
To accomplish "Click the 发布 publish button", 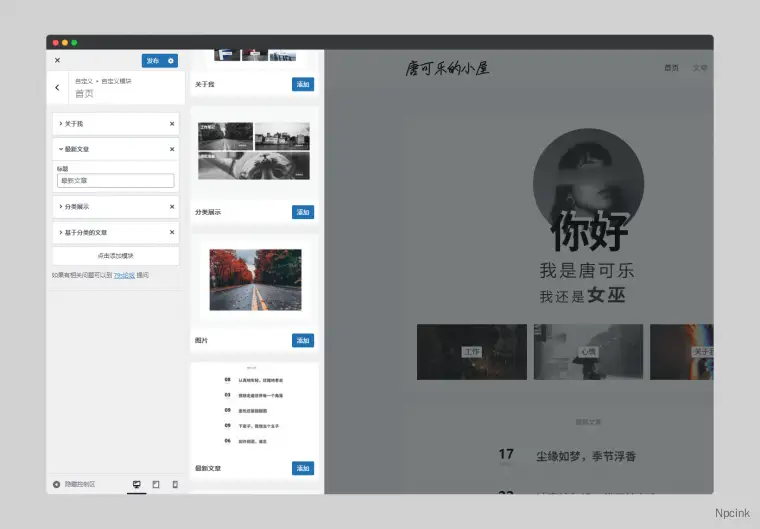I will coord(153,61).
